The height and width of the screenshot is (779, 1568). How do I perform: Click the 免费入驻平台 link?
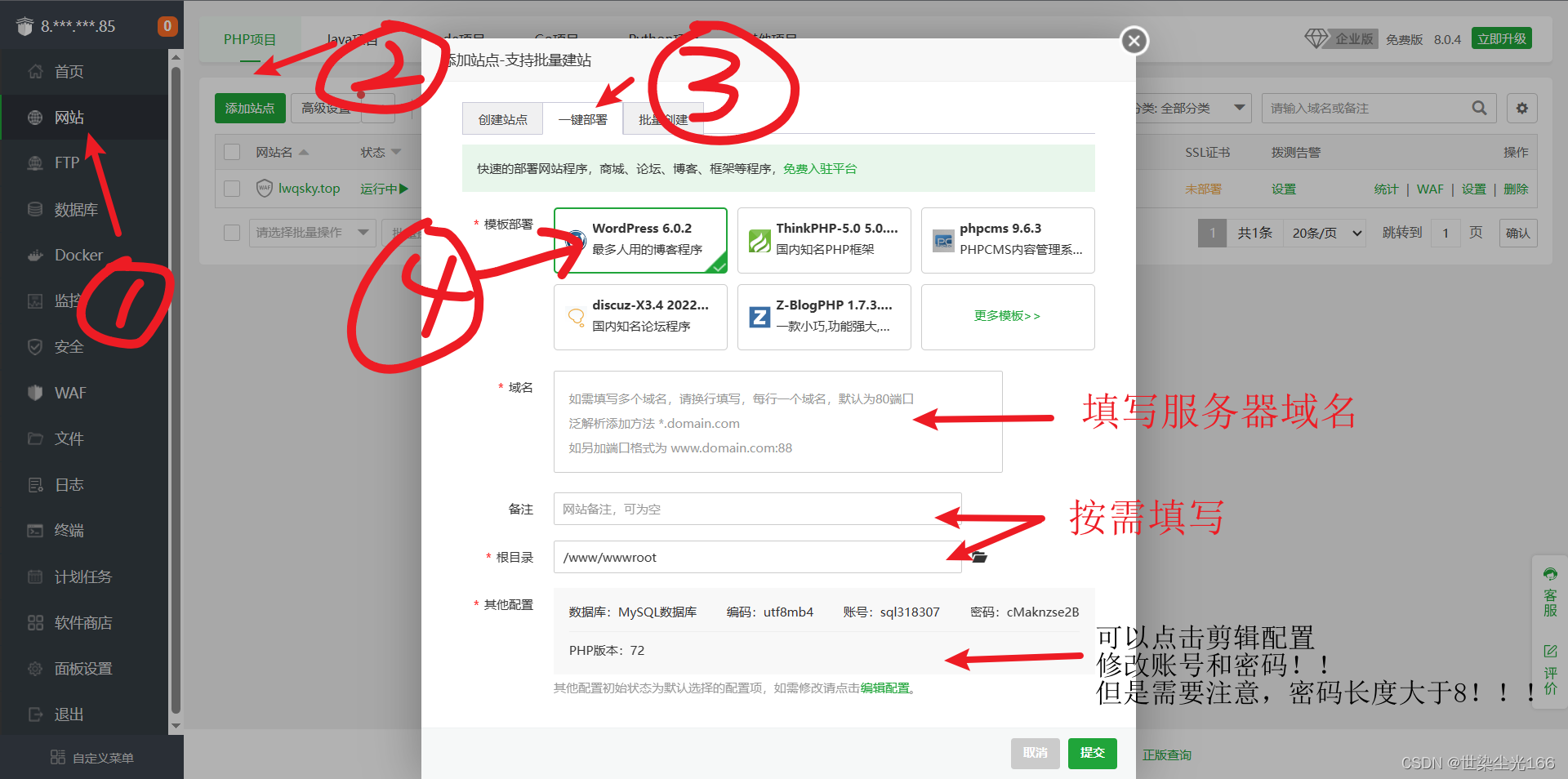(820, 169)
